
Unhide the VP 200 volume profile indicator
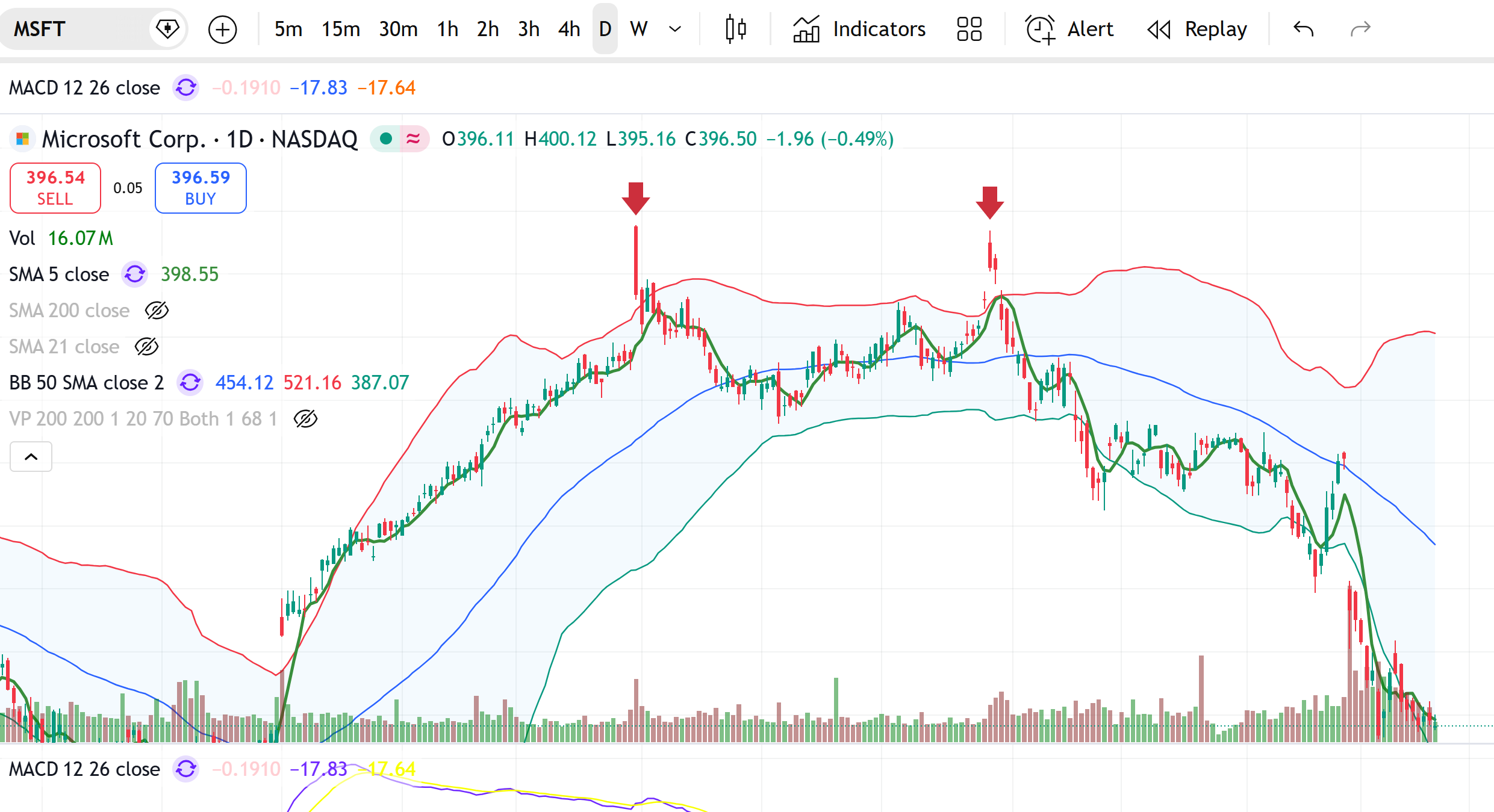point(305,419)
